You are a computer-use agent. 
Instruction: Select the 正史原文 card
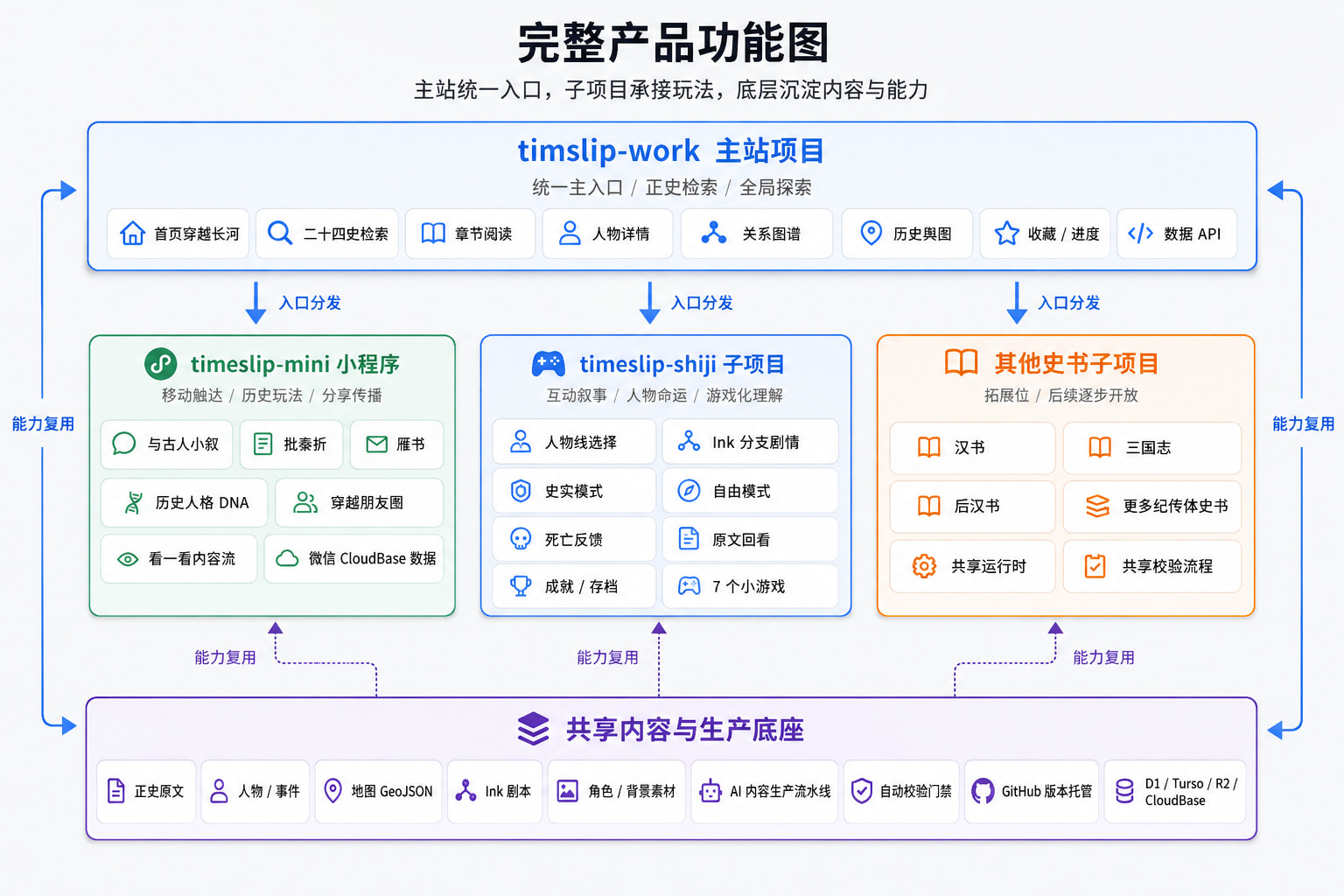(x=146, y=791)
